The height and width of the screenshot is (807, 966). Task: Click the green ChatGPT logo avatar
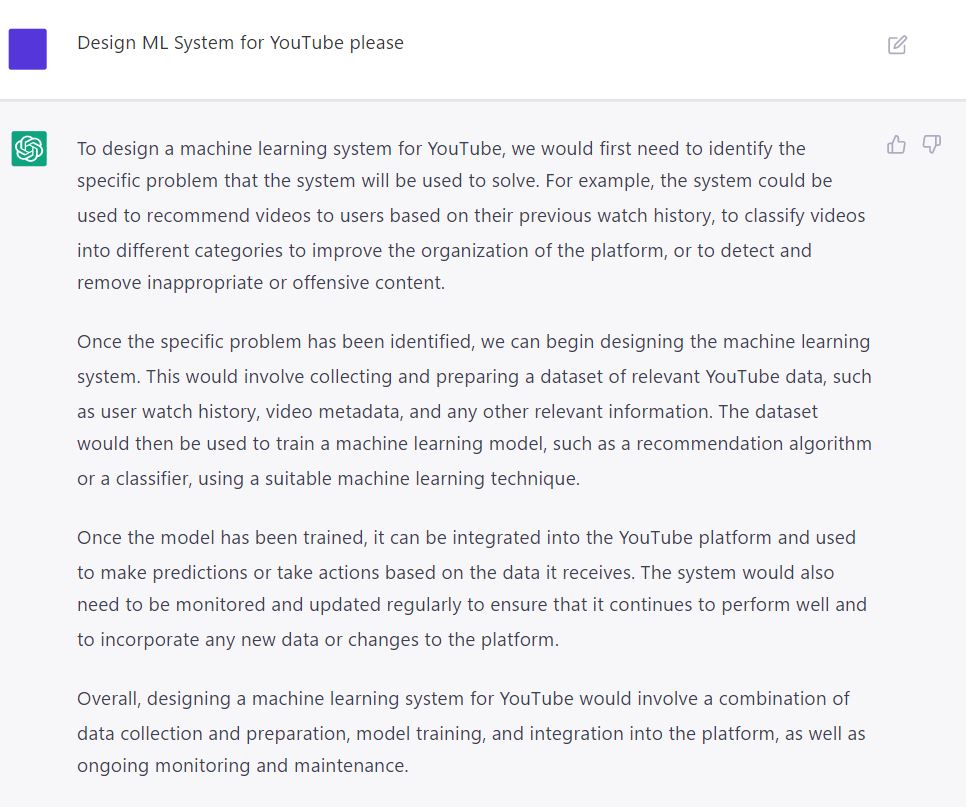(29, 148)
